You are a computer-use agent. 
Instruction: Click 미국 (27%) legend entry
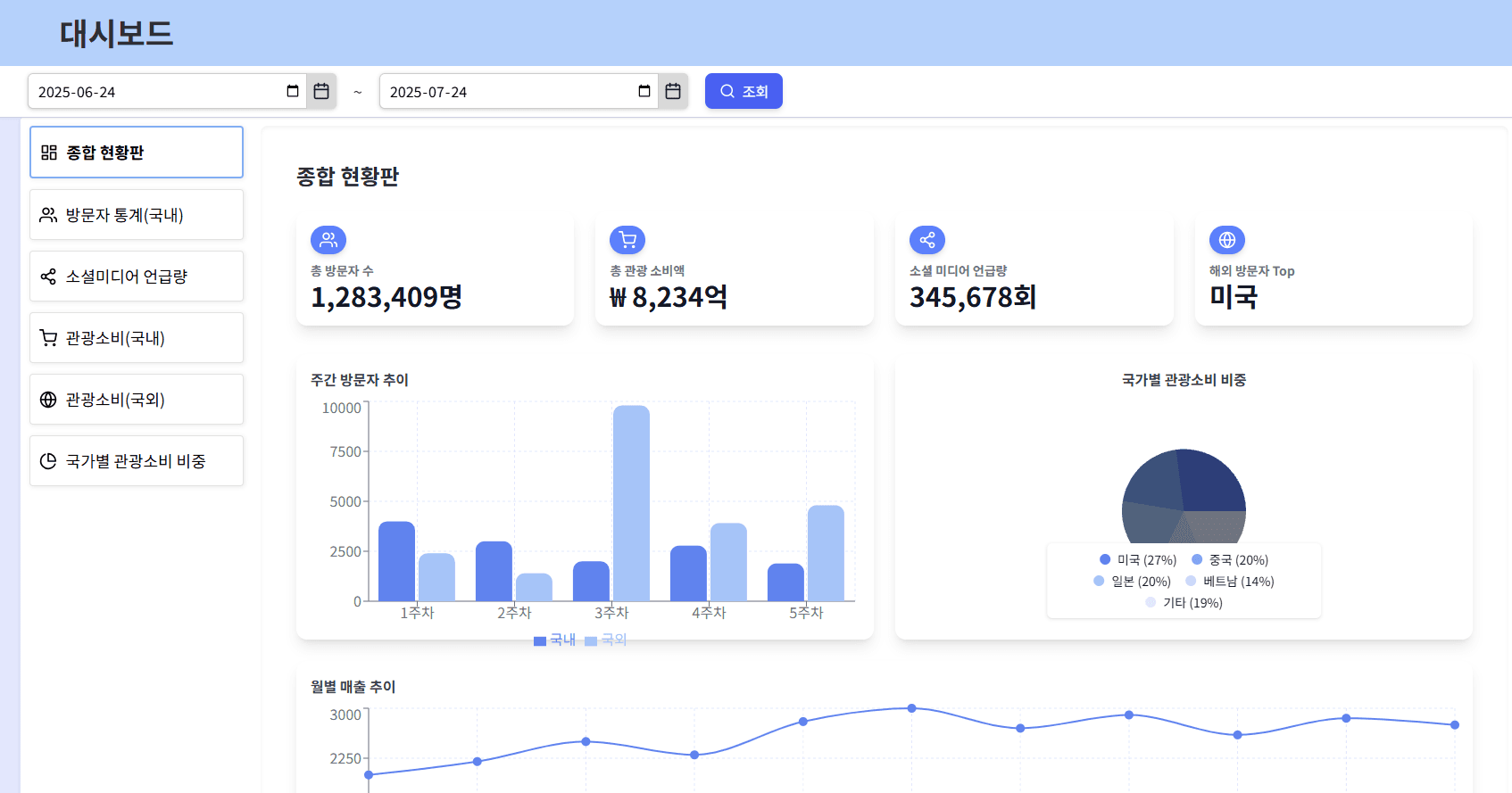point(1138,560)
